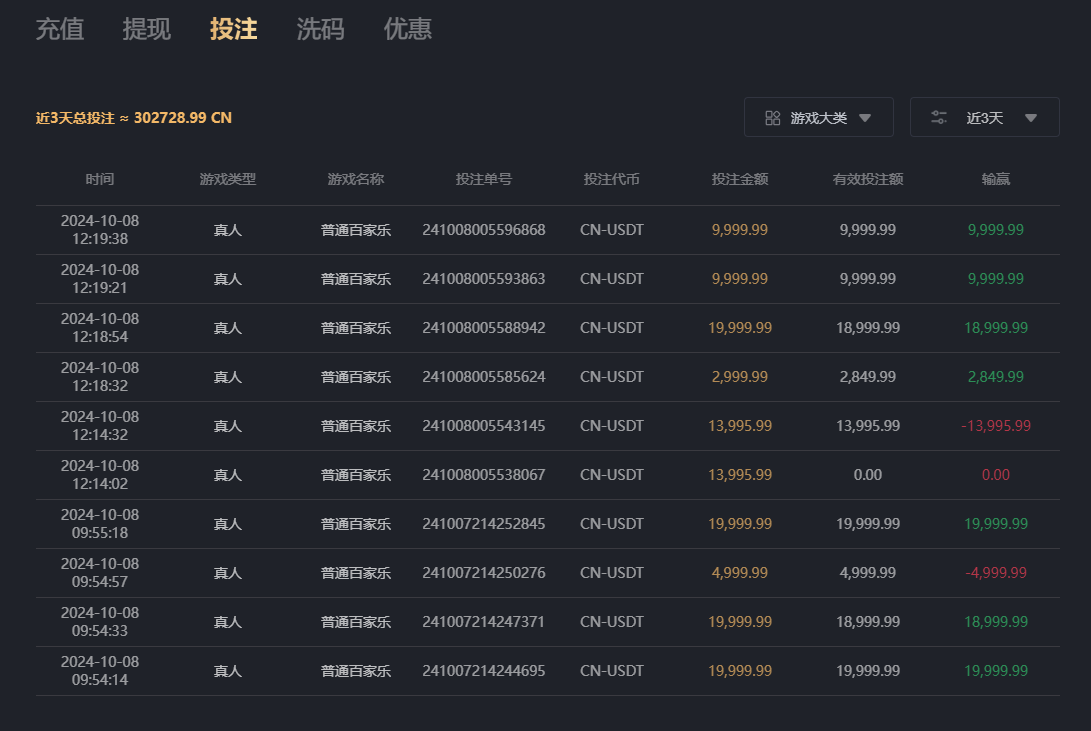This screenshot has height=731, width=1091.
Task: Select the 投注 tab
Action: pos(234,29)
